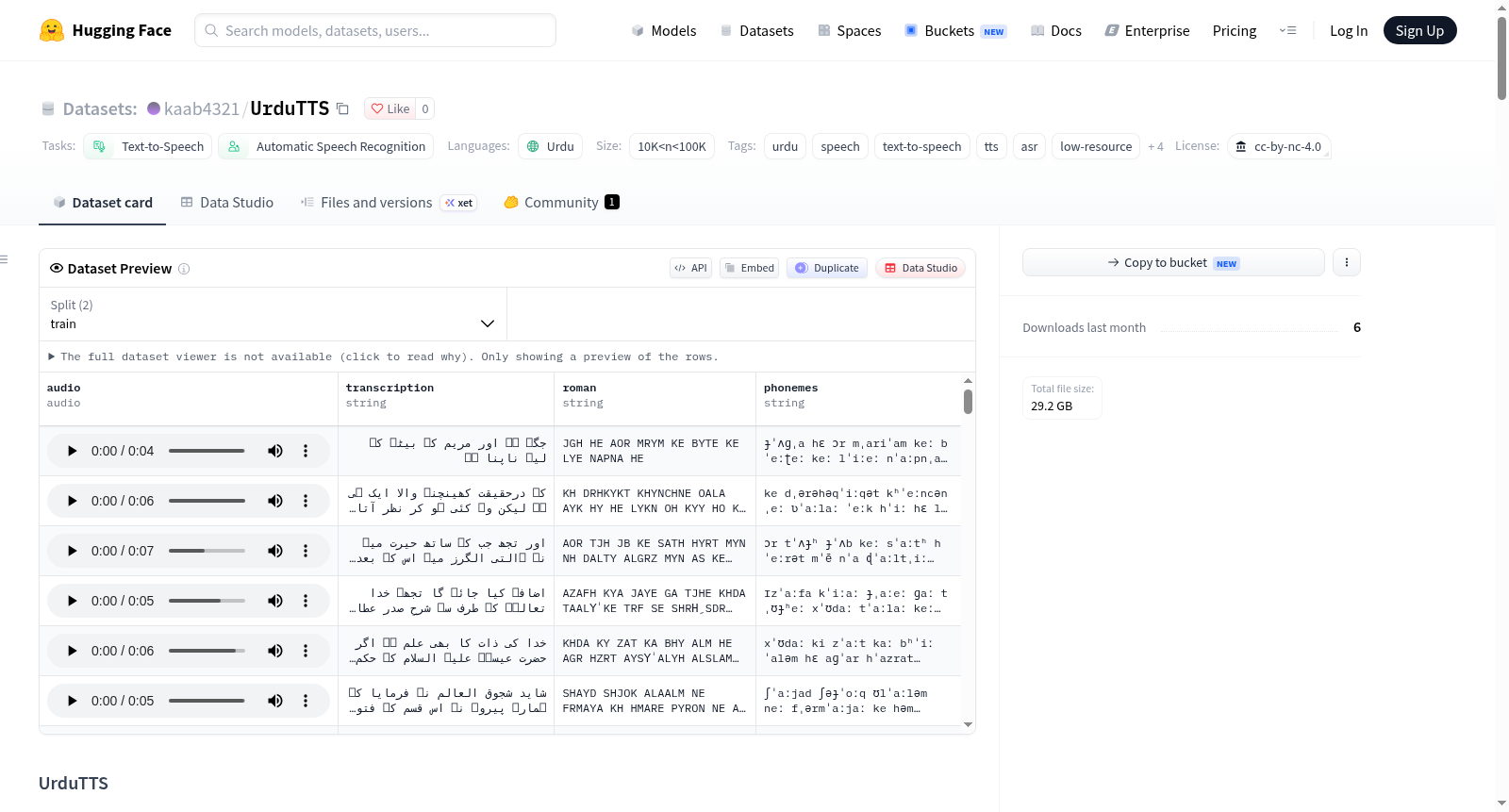Screen dimensions: 1509x812
Task: Open the Community tab
Action: (562, 203)
